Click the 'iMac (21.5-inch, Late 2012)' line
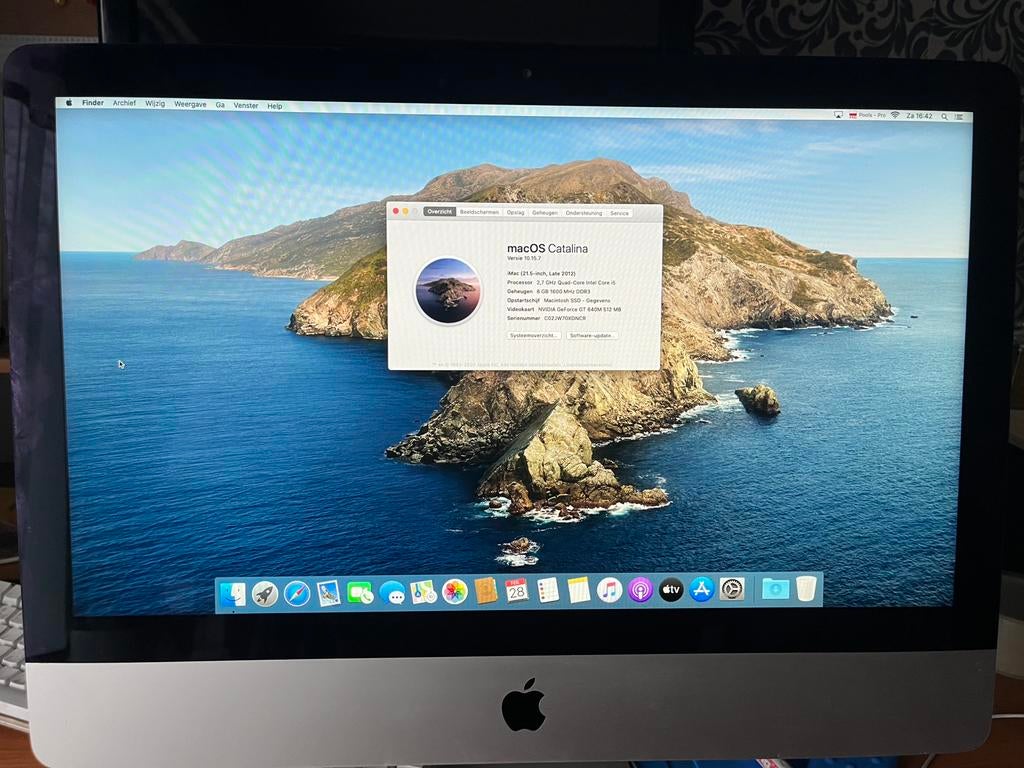1024x768 pixels. (x=541, y=274)
